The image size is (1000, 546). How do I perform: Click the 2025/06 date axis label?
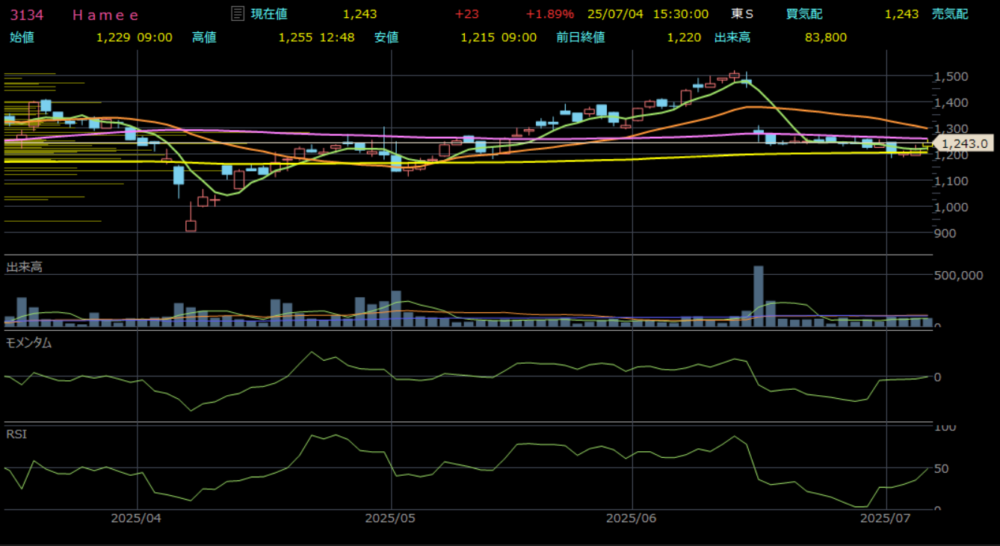pos(631,519)
